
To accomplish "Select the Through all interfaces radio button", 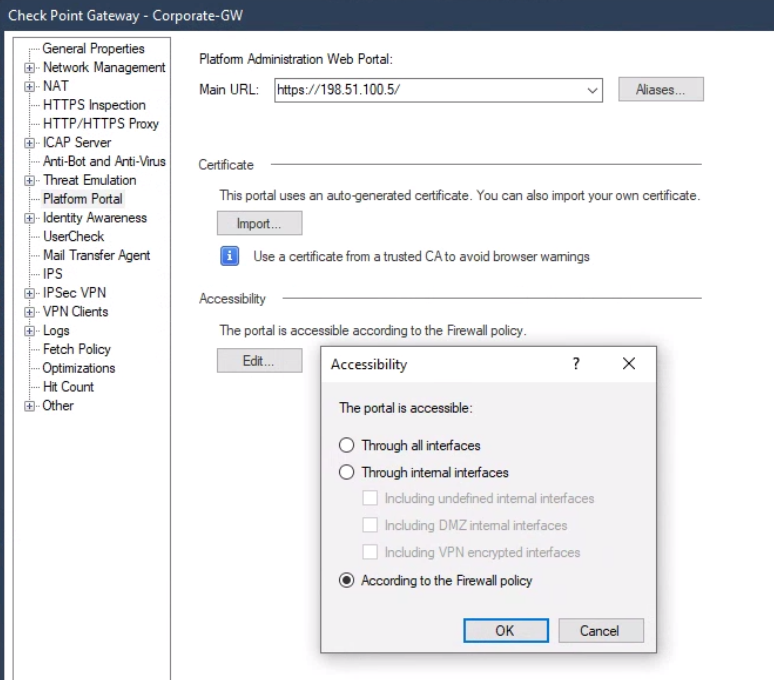I will 347,445.
